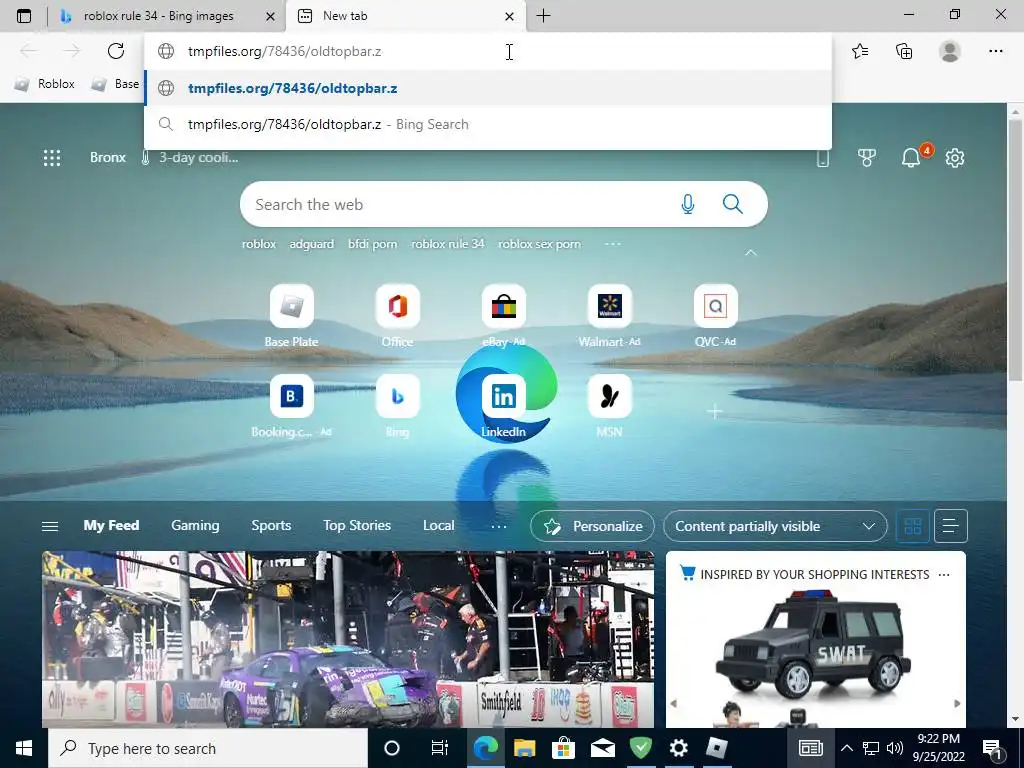The height and width of the screenshot is (768, 1024).
Task: Open the Favorites star icon
Action: pyautogui.click(x=860, y=51)
